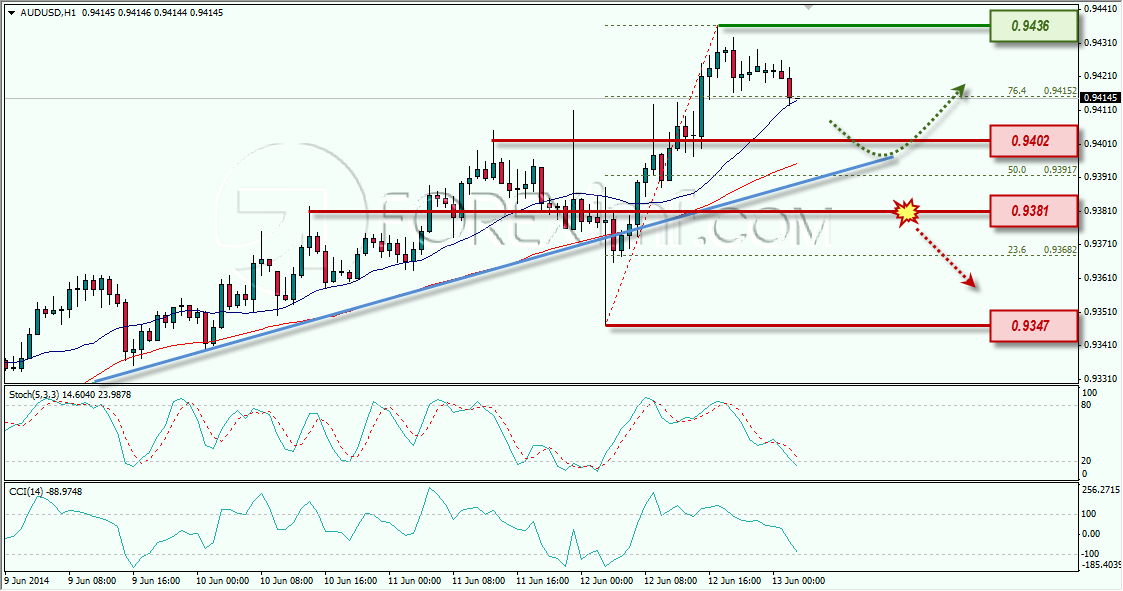
Task: Click the 12 Jun 16:00 time label
Action: (x=735, y=580)
